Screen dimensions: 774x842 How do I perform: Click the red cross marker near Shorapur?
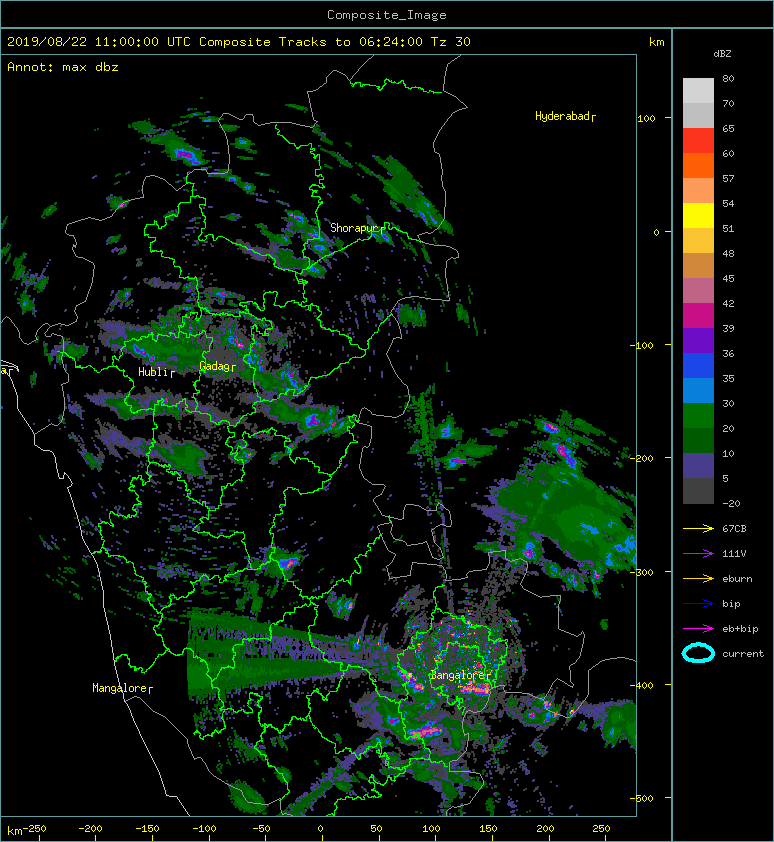(x=293, y=218)
